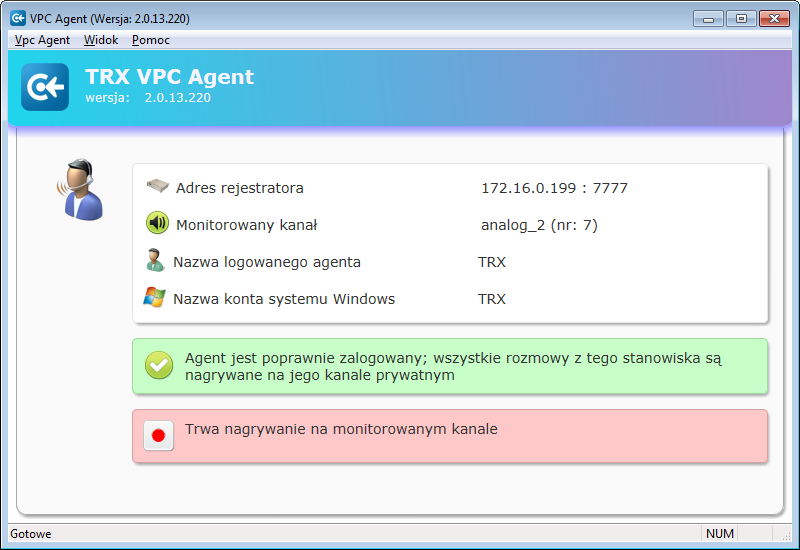Click the Monitorowany kanał label

coord(246,225)
